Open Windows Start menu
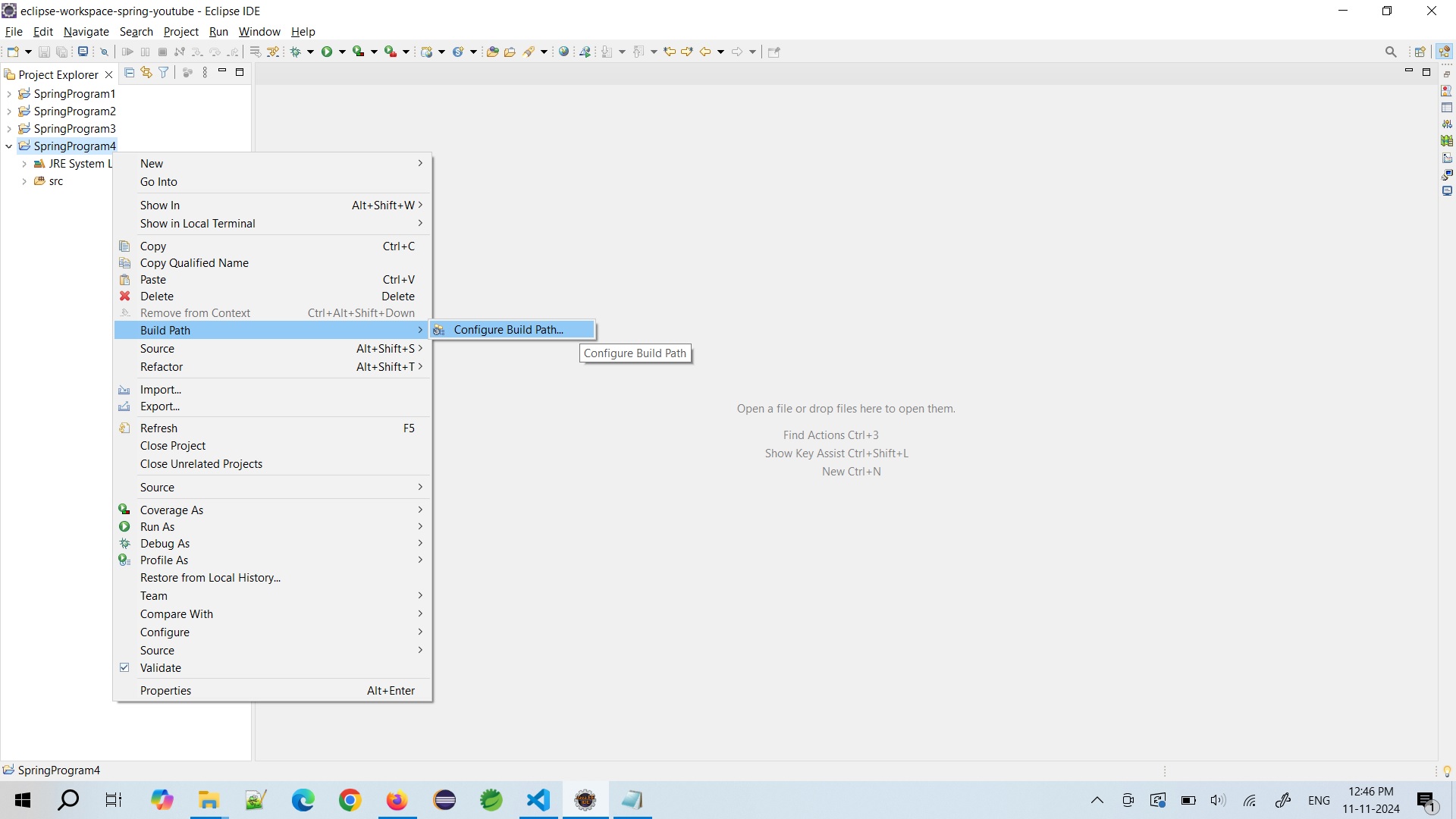Viewport: 1456px width, 819px height. tap(23, 800)
